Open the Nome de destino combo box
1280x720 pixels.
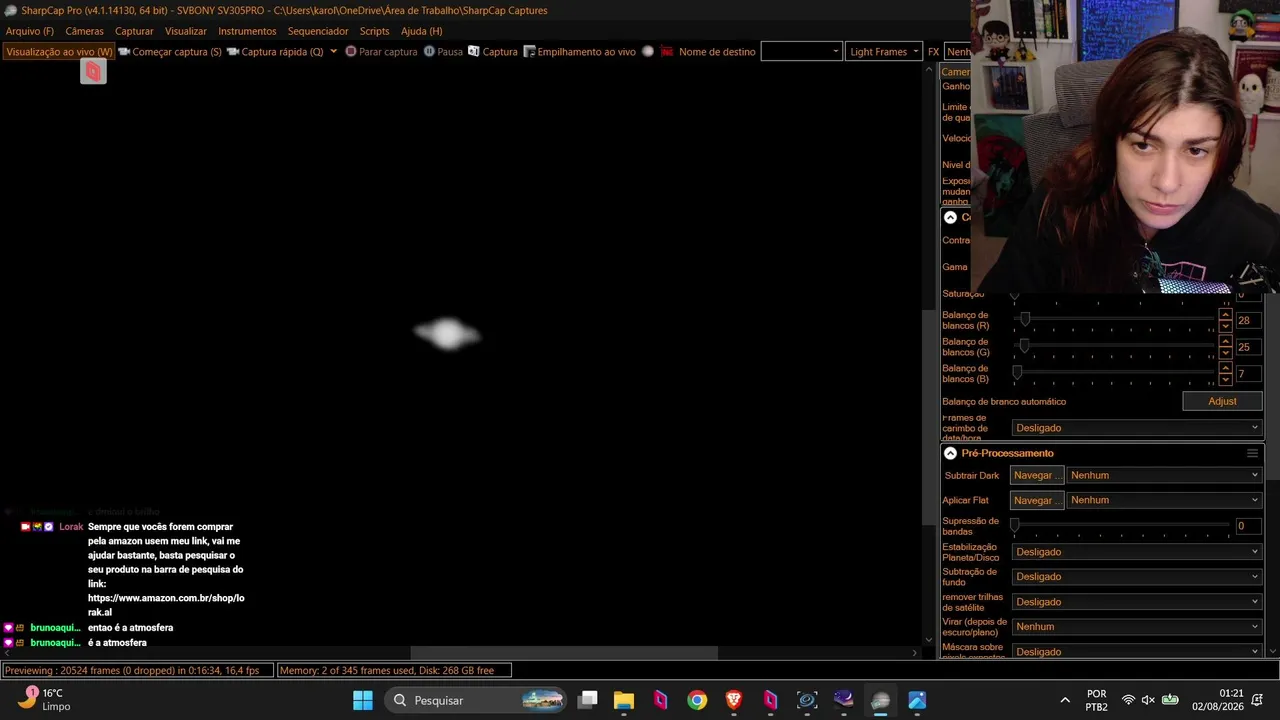(801, 52)
